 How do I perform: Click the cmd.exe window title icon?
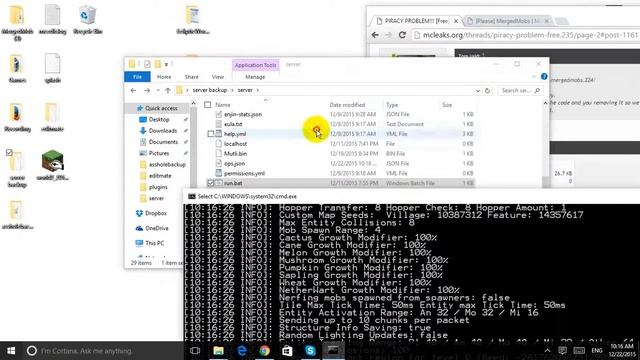(191, 196)
